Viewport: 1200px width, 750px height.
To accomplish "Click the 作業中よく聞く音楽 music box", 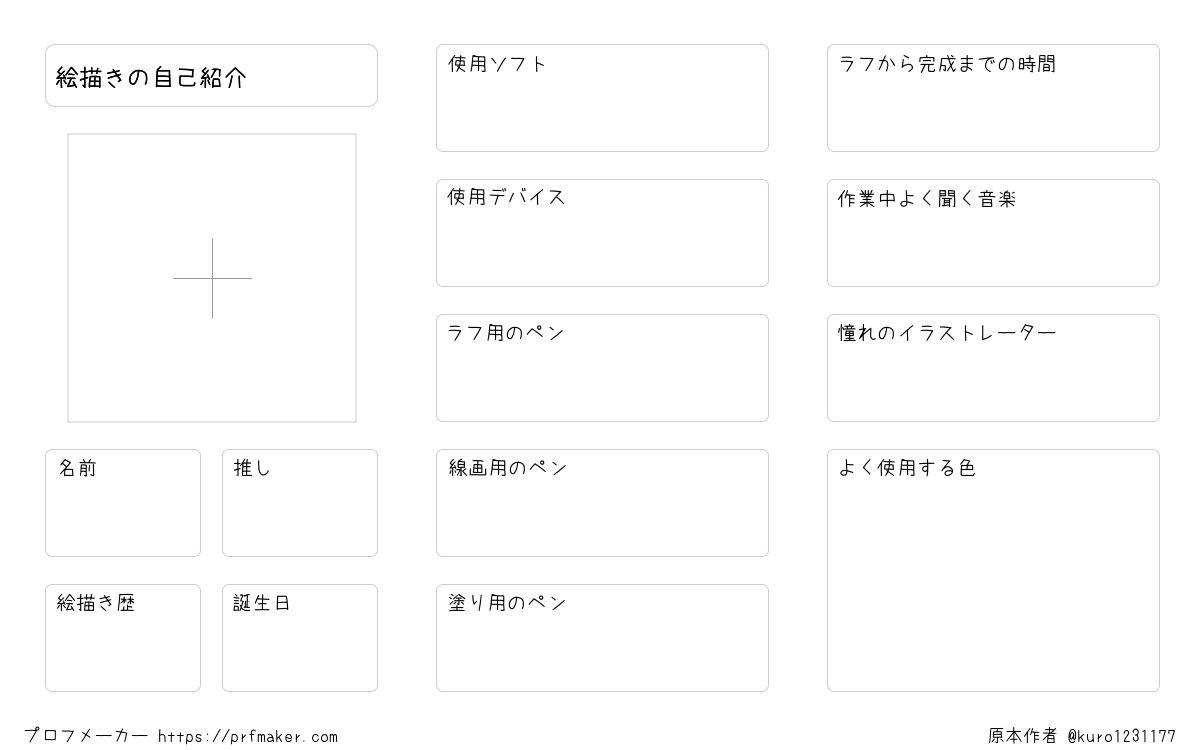I will (x=993, y=233).
